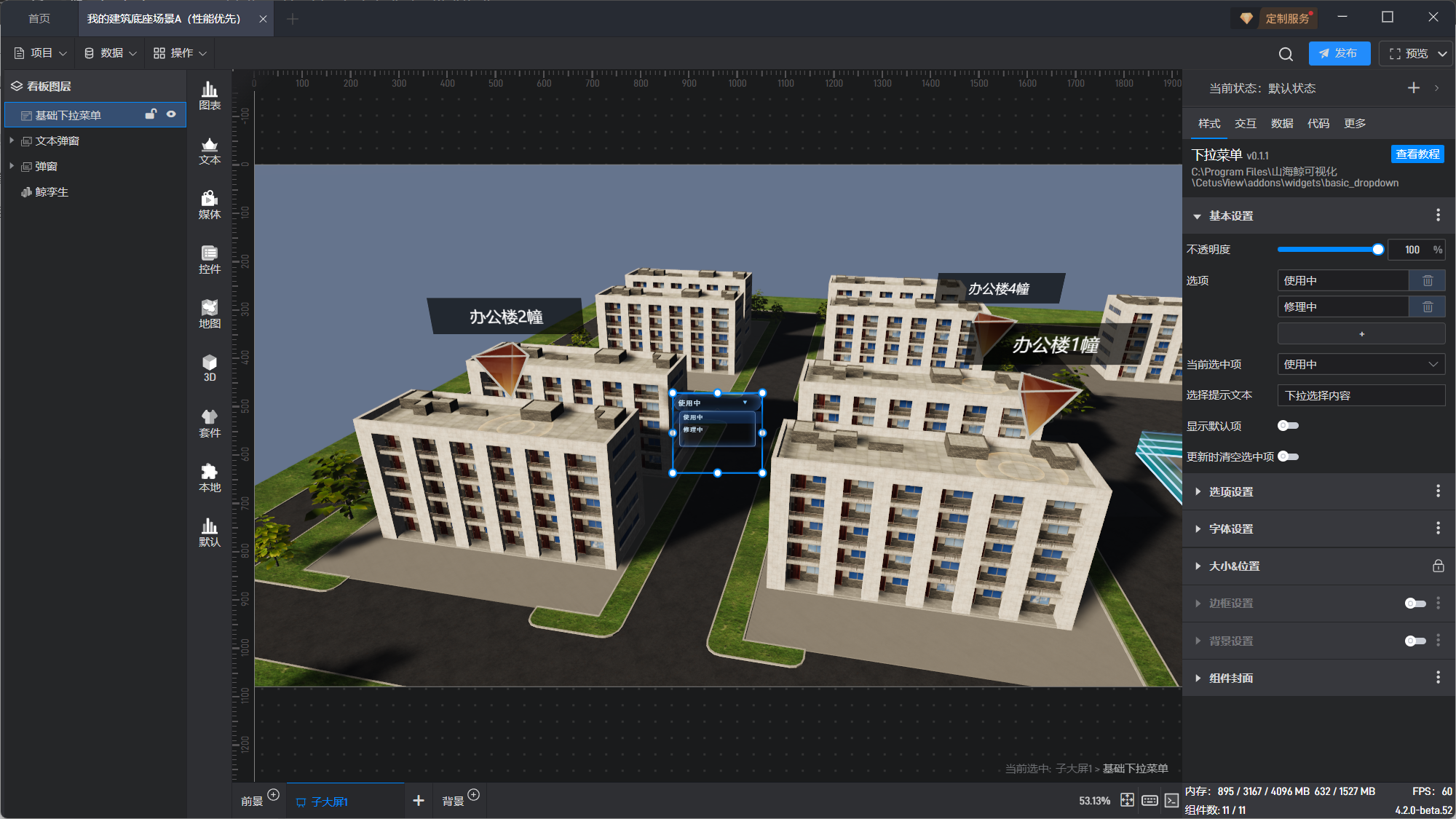Open the 图表 chart components panel
The image size is (1456, 819).
(x=210, y=95)
